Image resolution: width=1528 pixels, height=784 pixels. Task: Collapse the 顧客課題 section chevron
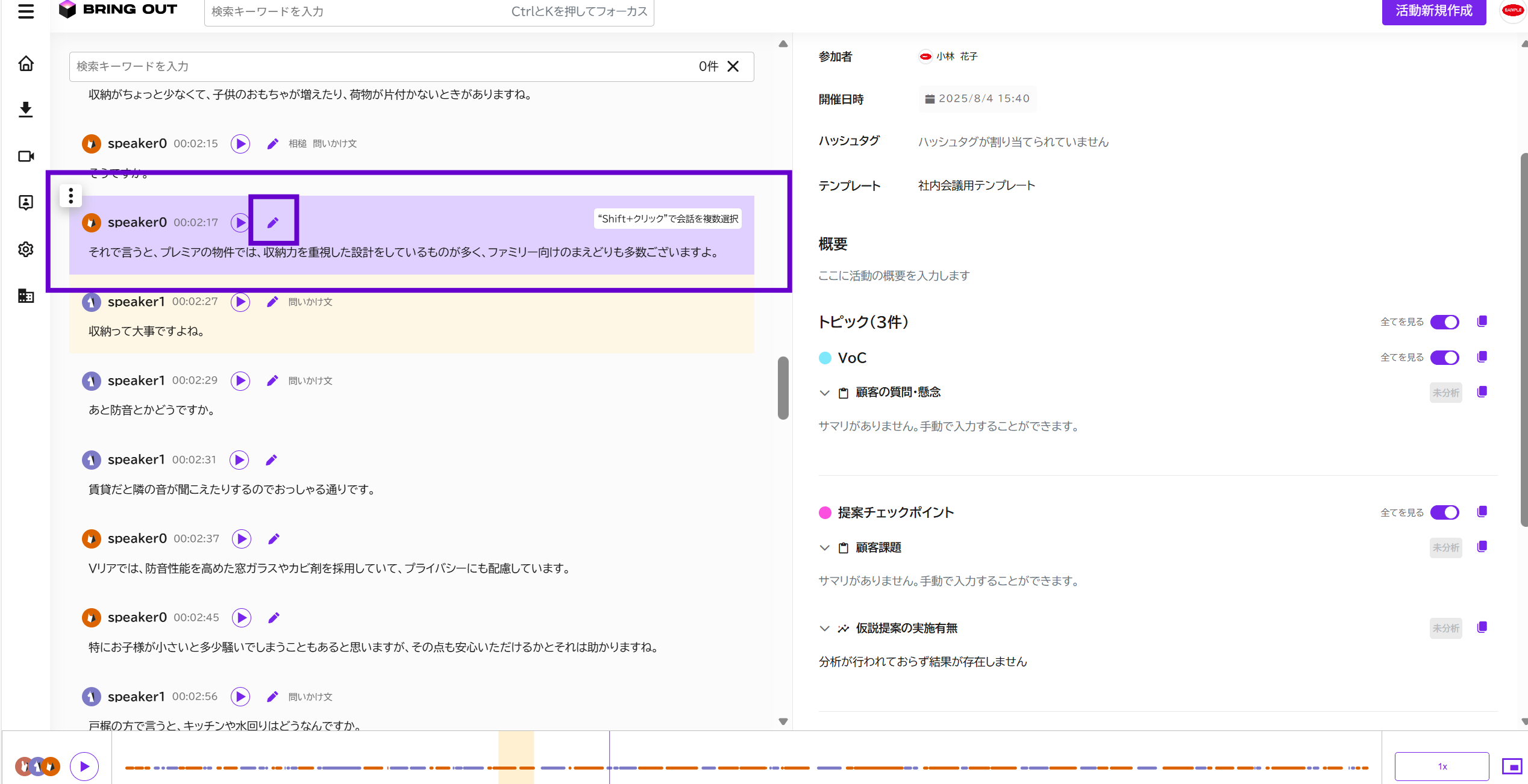click(x=825, y=547)
